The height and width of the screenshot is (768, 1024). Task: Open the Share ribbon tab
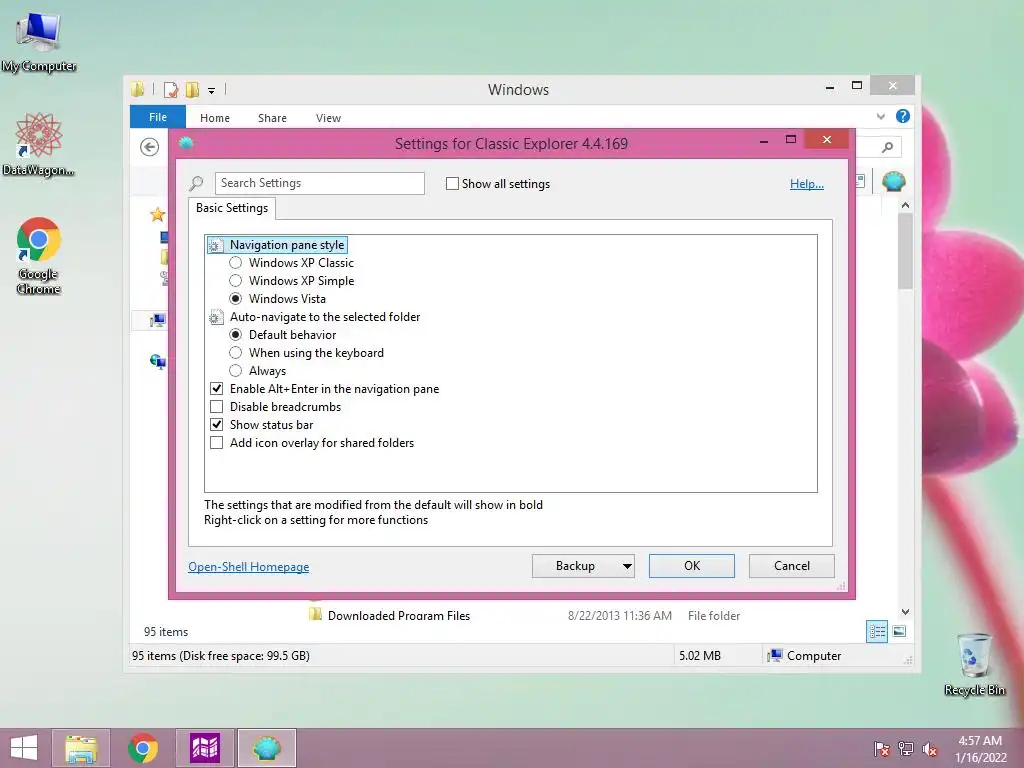click(272, 118)
